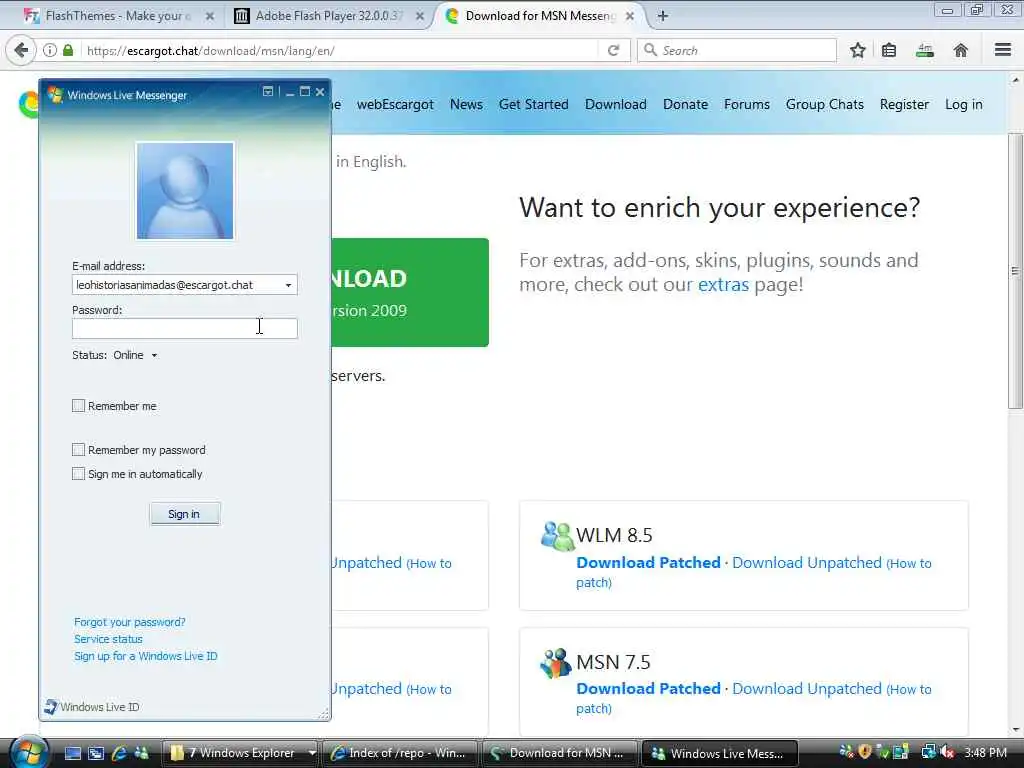Expand the e-mail address dropdown arrow
1024x768 pixels.
click(288, 285)
